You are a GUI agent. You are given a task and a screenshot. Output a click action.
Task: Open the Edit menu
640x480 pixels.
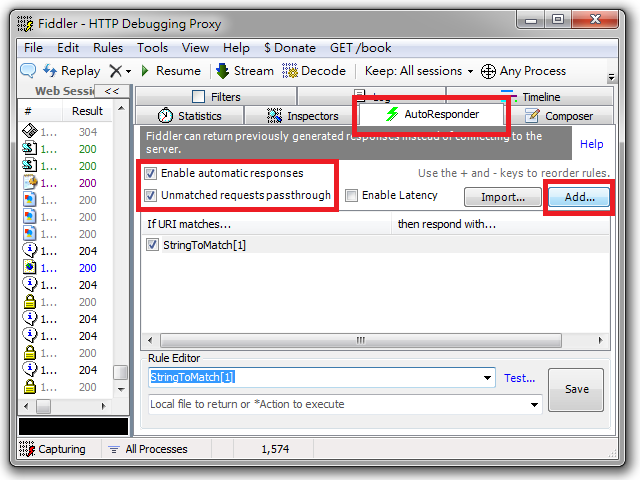[68, 48]
